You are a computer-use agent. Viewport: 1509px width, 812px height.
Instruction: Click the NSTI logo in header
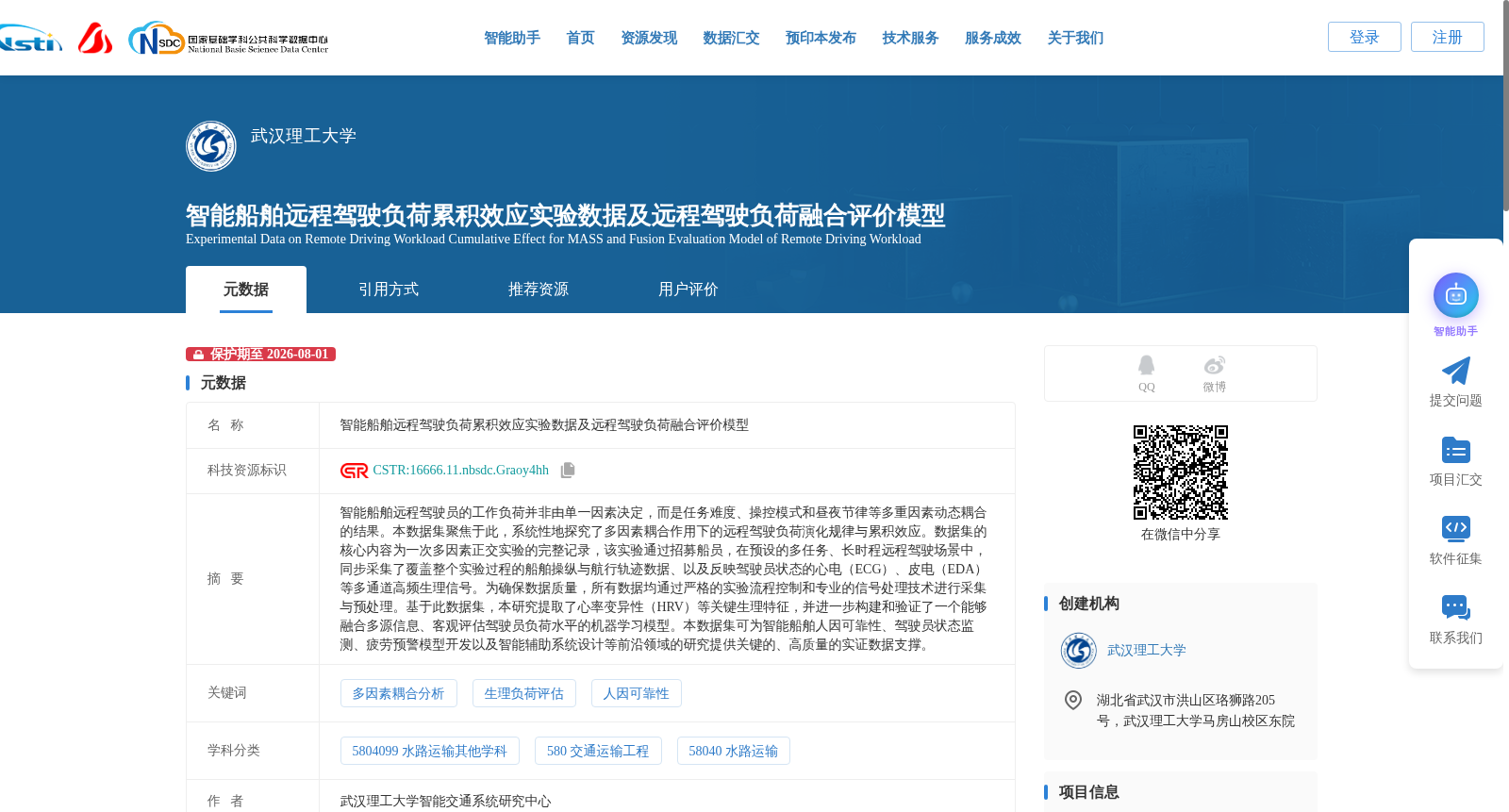click(x=31, y=40)
